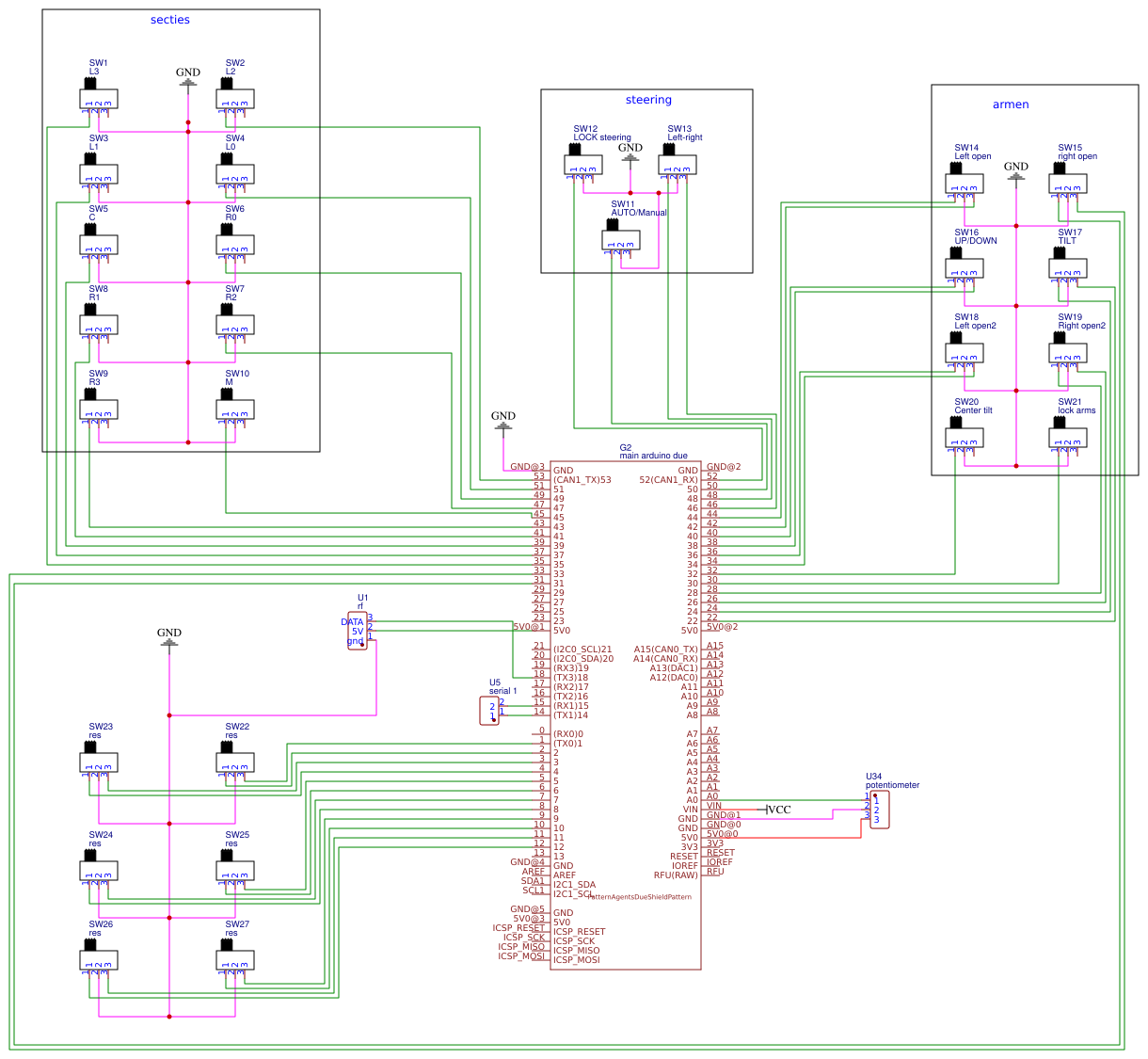1148x1059 pixels.
Task: Select SW11 AUTO/Manual switch
Action: pyautogui.click(x=621, y=238)
